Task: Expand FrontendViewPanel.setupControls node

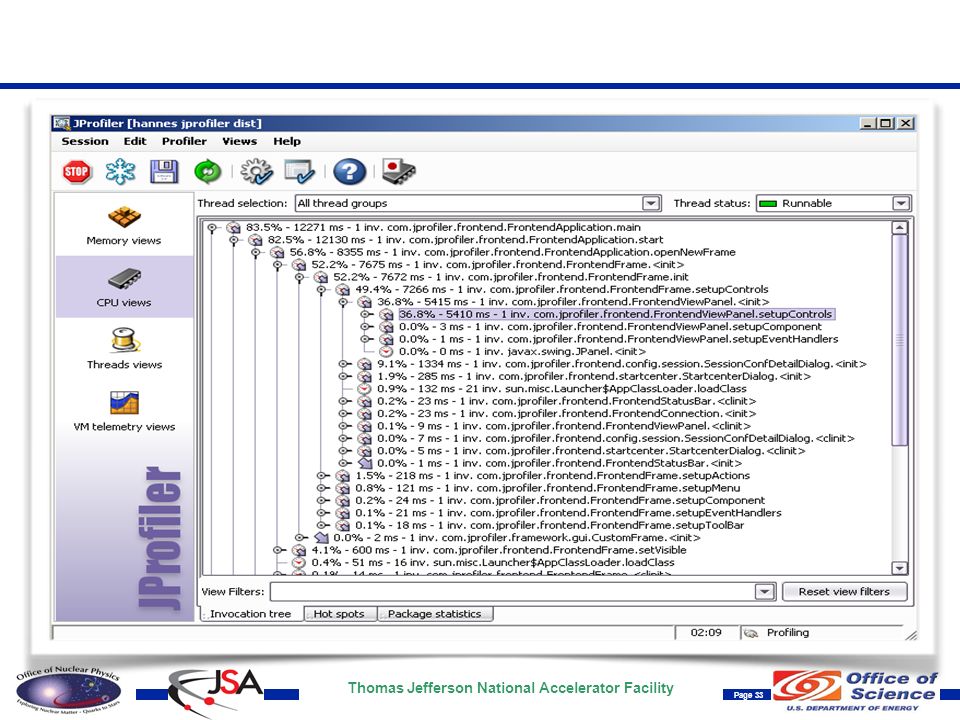Action: [x=366, y=314]
